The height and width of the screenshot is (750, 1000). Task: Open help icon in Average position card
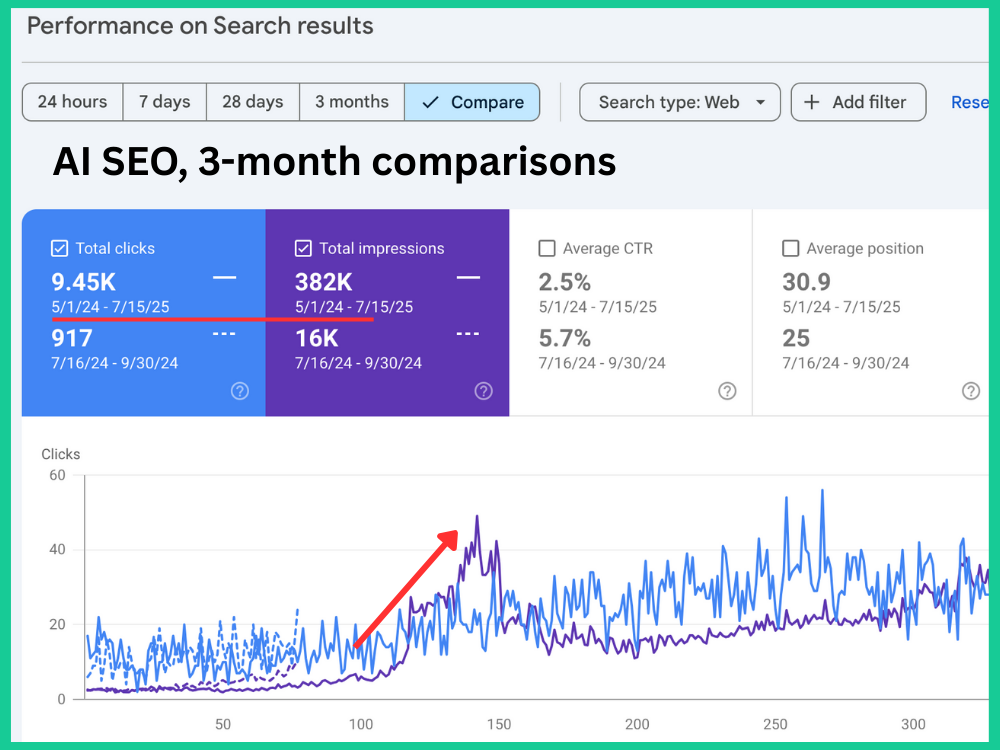(970, 391)
